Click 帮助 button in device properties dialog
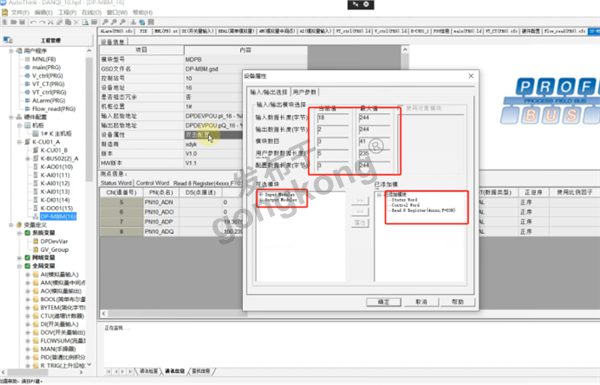 [x=458, y=302]
